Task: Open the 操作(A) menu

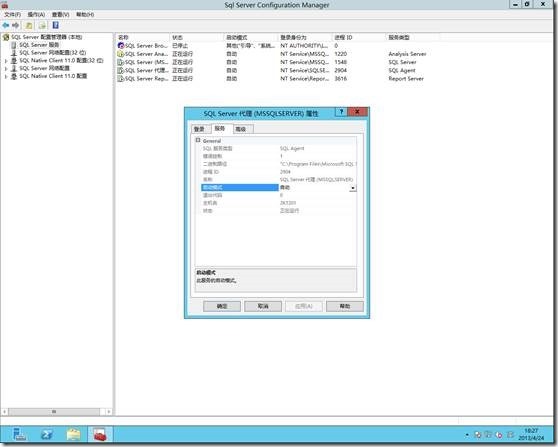Action: click(36, 14)
